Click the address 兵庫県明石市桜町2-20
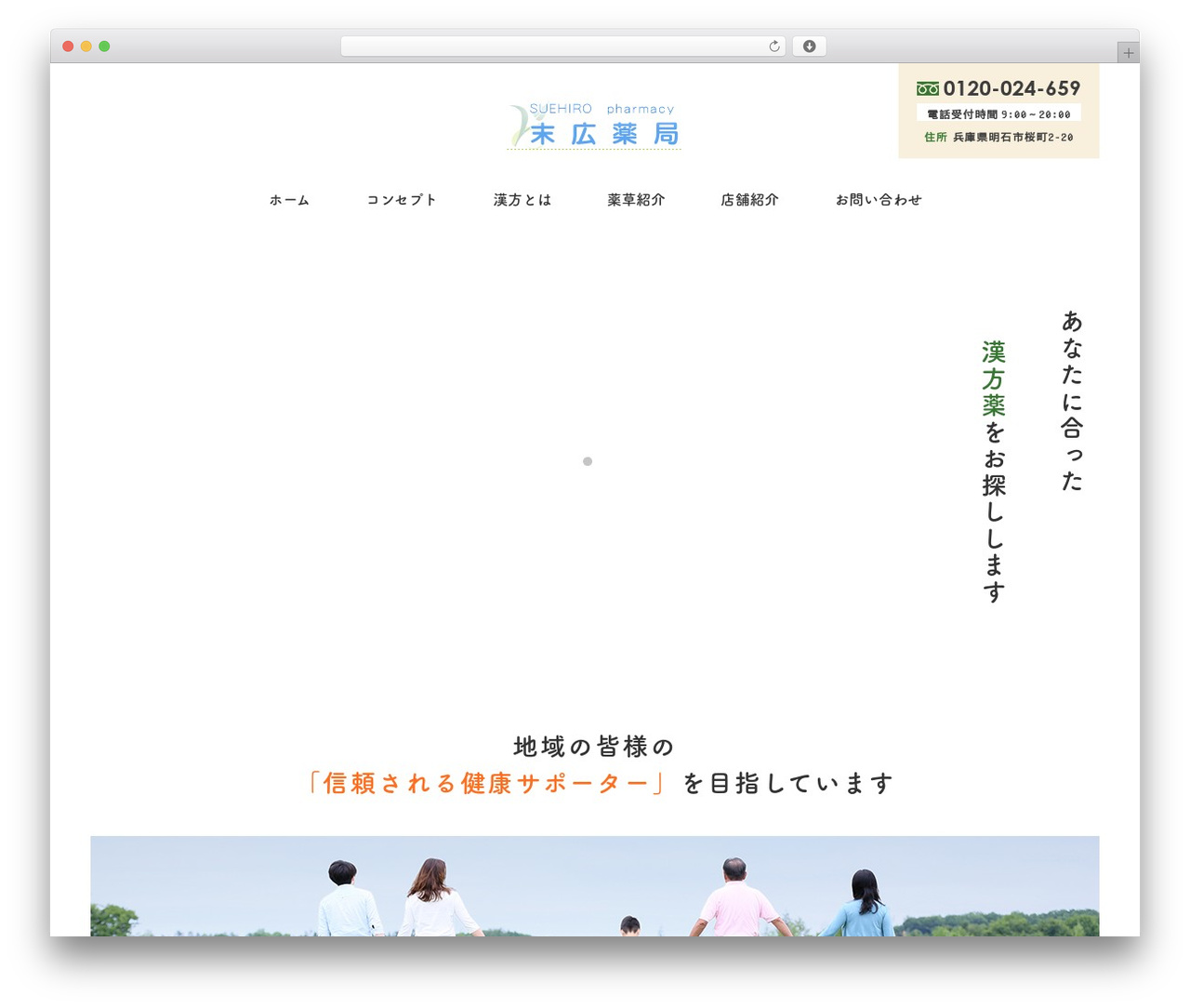1190x1008 pixels. coord(1012,137)
